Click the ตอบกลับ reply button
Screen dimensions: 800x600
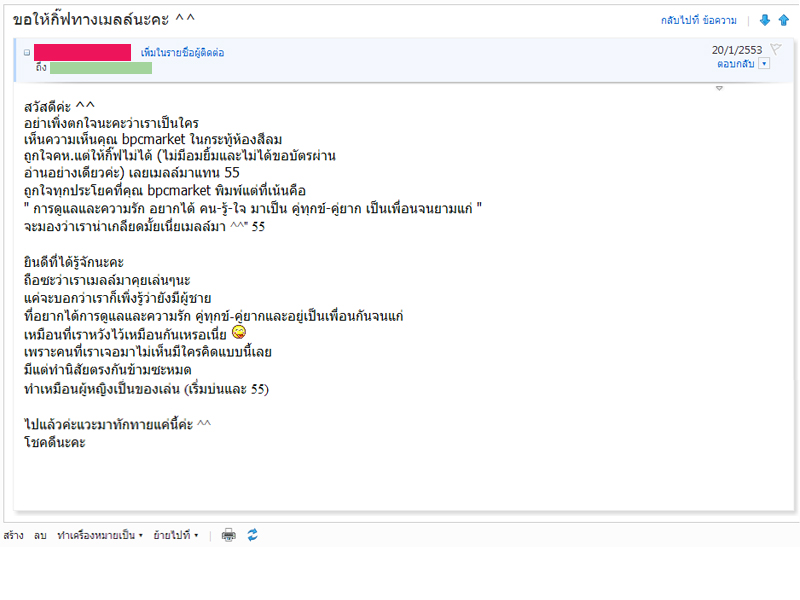(x=736, y=64)
